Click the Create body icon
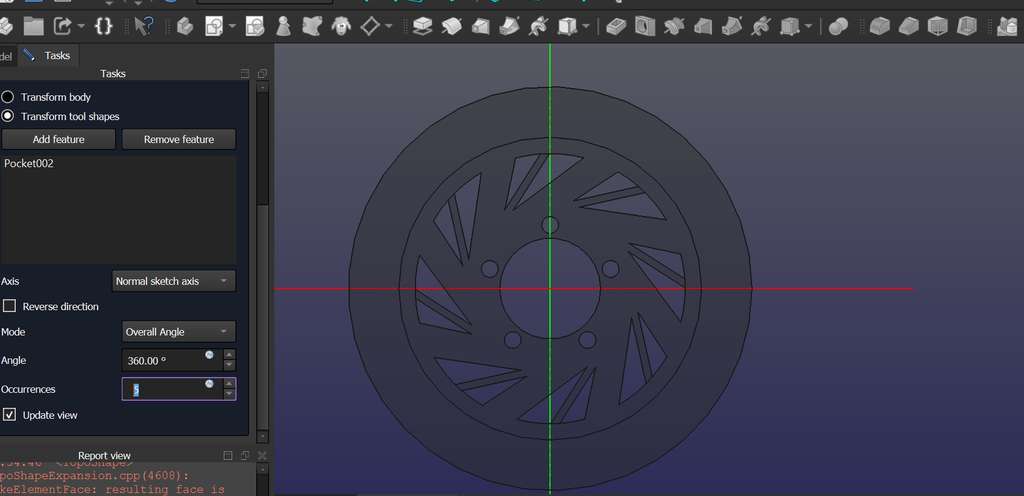1024x496 pixels. click(185, 26)
